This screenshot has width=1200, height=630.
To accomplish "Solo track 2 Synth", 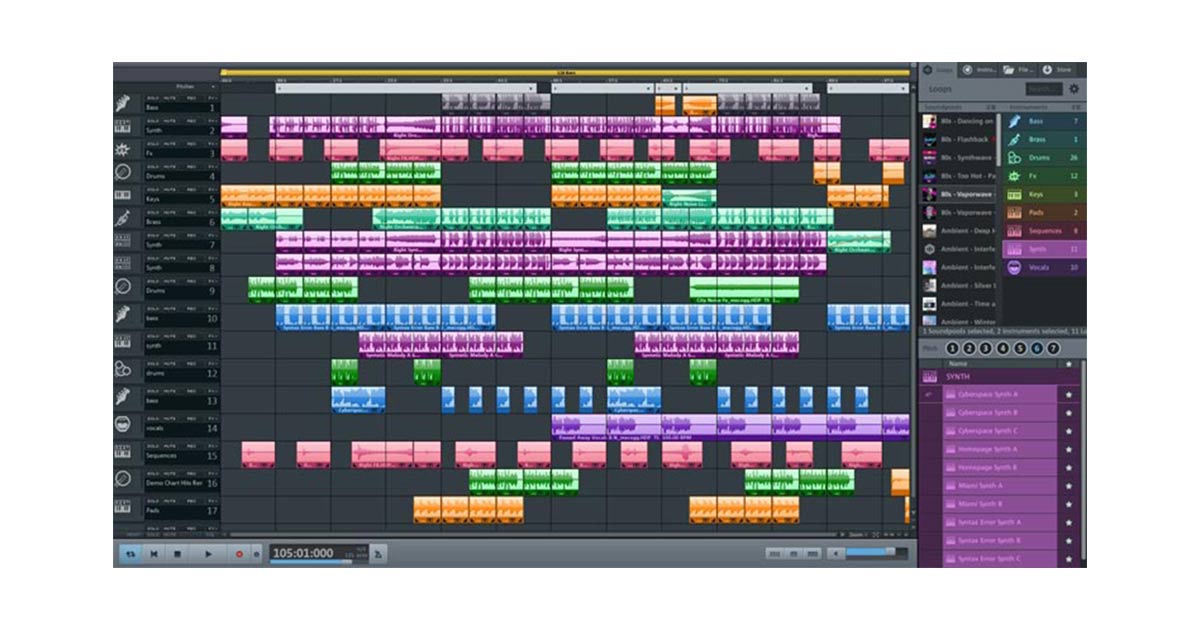I will pyautogui.click(x=153, y=121).
